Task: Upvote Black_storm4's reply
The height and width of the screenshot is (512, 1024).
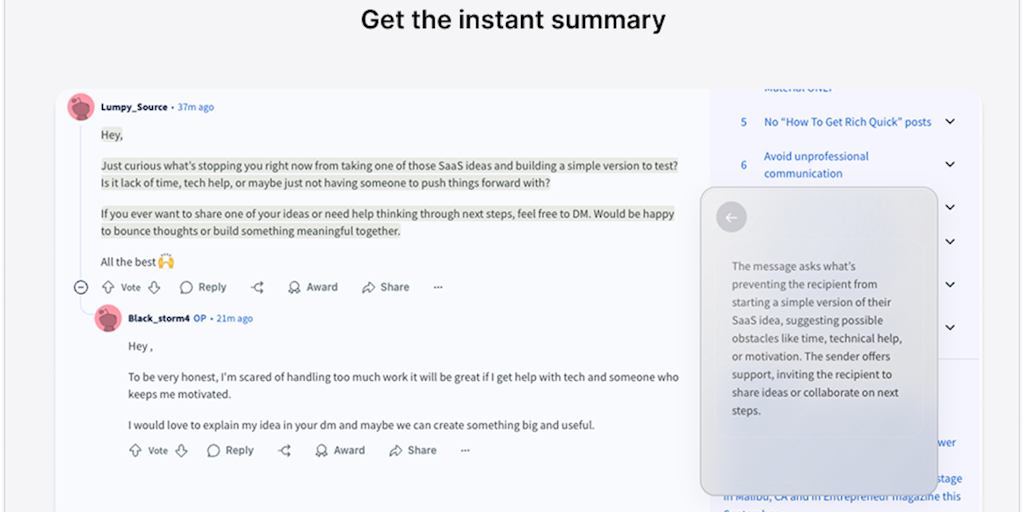Action: click(135, 450)
